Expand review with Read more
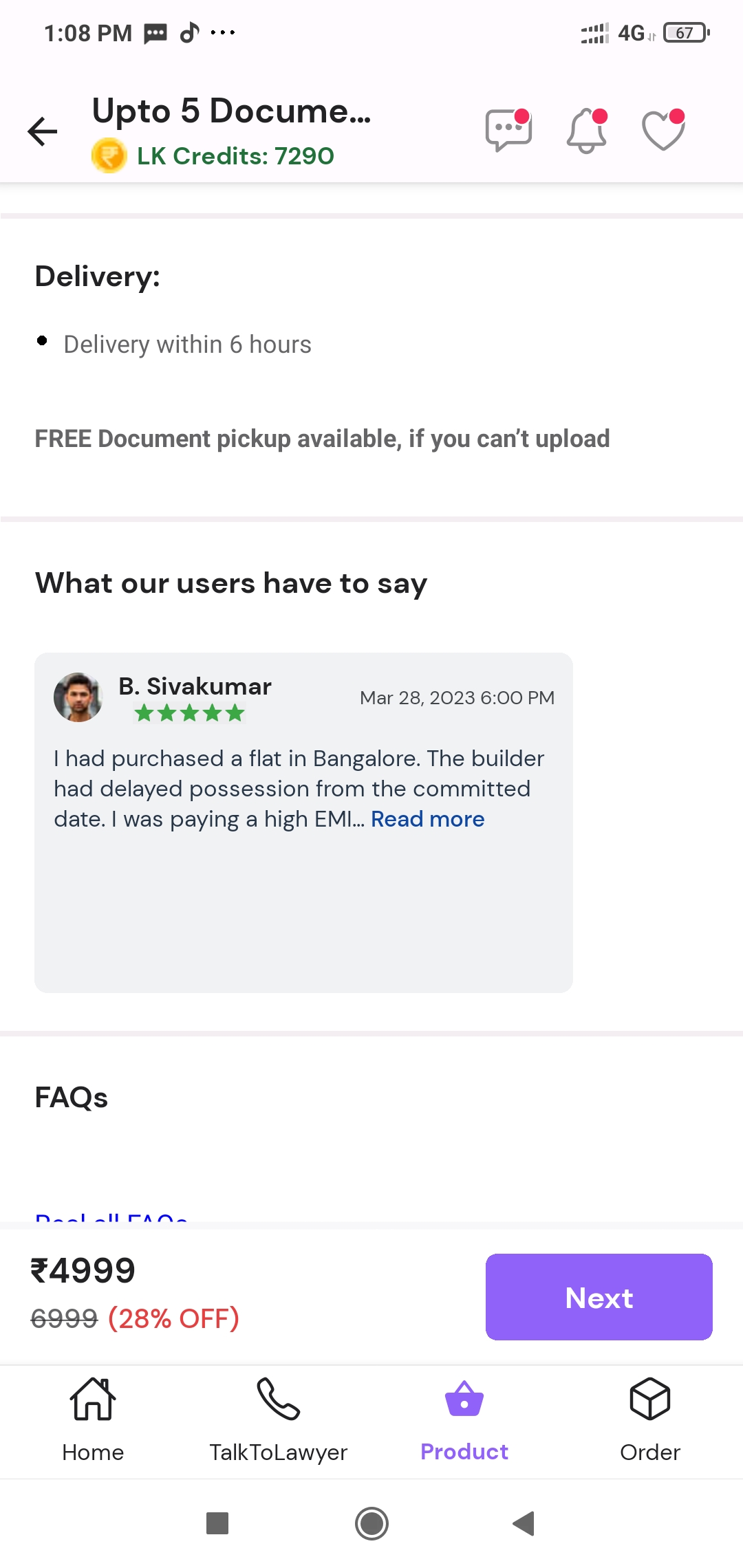This screenshot has height=1568, width=743. 427,819
